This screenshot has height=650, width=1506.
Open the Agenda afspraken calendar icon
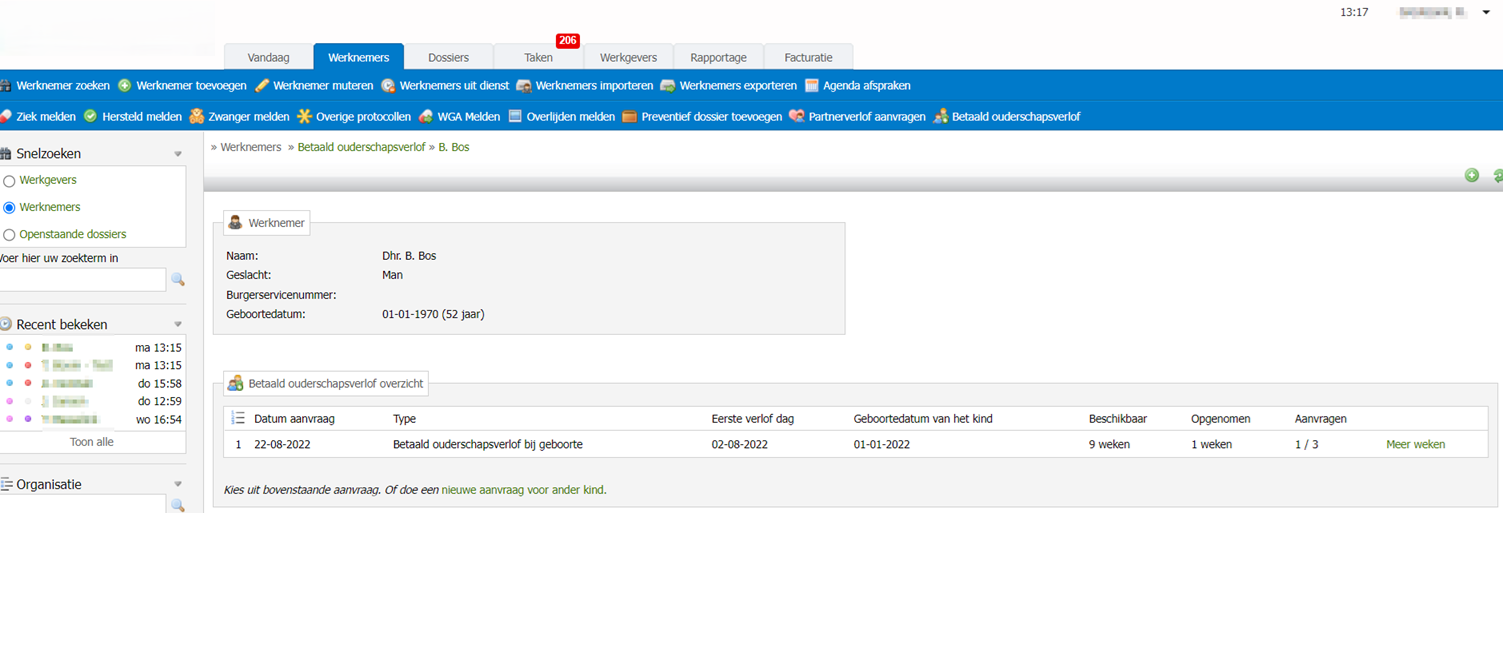(x=812, y=86)
